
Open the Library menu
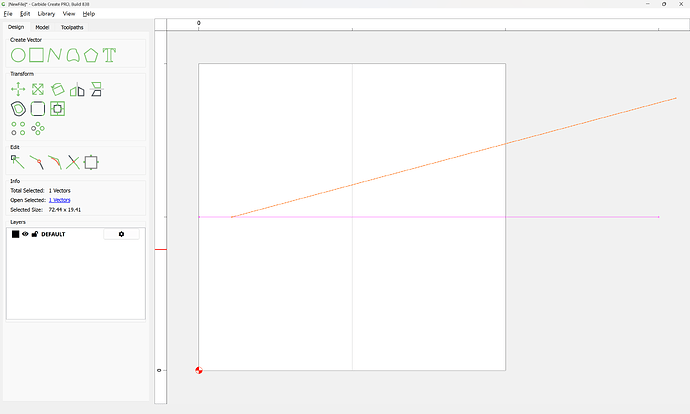tap(46, 14)
